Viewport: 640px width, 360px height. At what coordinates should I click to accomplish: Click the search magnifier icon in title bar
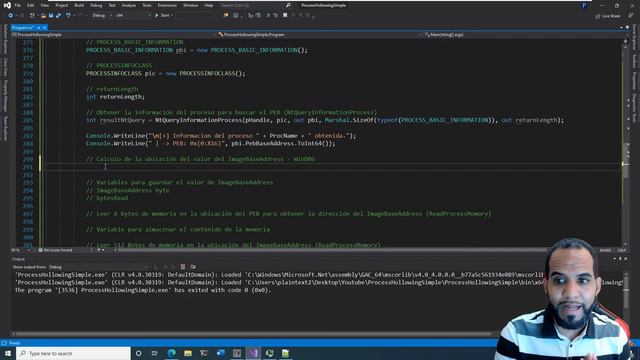288,5
